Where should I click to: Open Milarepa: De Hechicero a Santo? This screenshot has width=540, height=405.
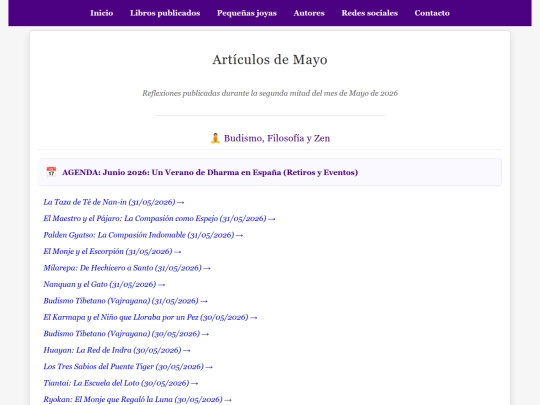click(127, 268)
